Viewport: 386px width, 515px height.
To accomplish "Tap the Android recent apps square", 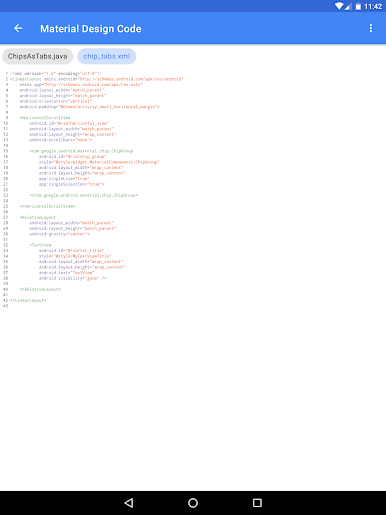I will (257, 503).
